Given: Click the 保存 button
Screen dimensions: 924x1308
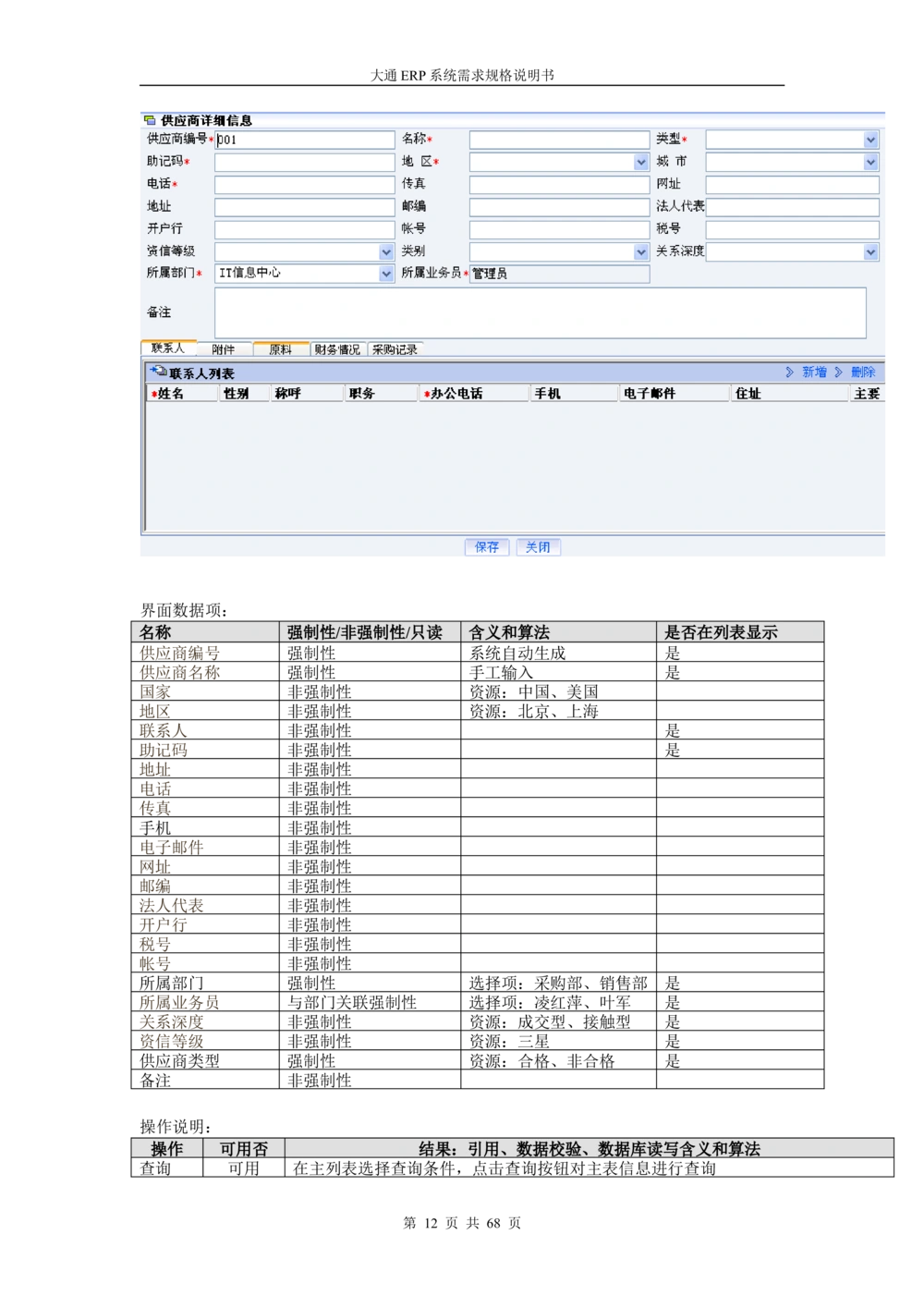Looking at the screenshot, I should (486, 547).
